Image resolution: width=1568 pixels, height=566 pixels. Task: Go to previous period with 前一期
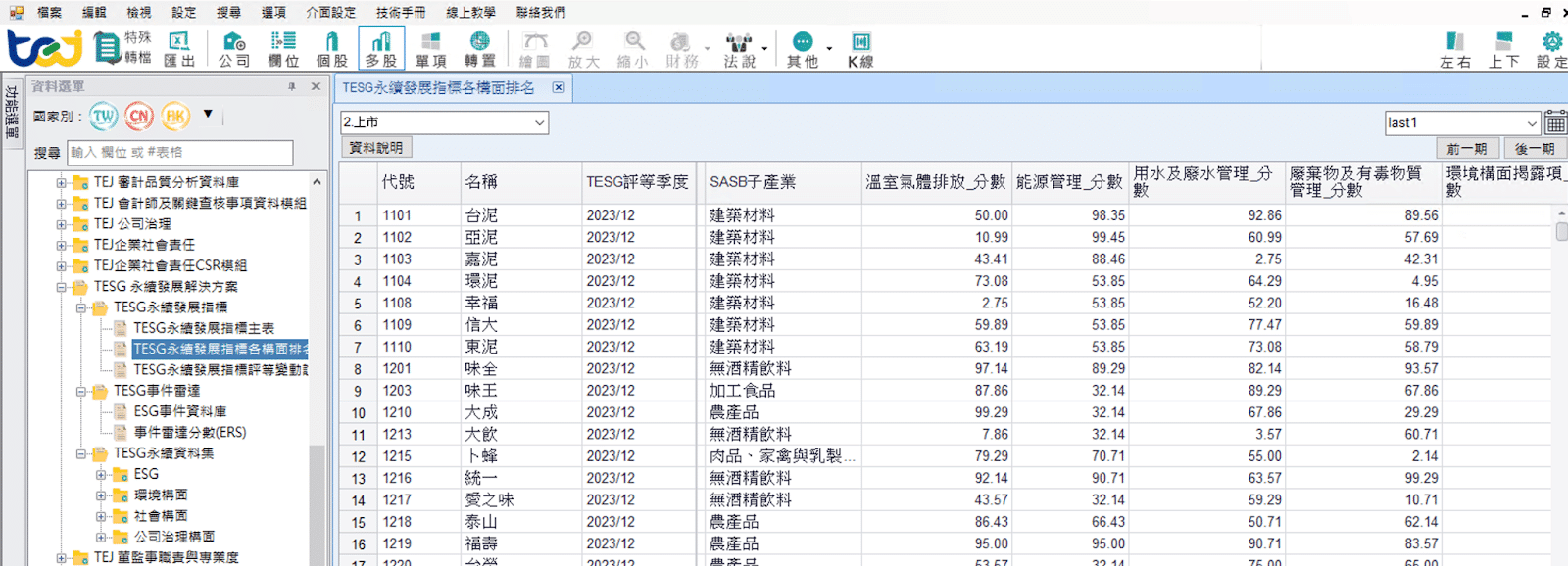coord(1466,149)
